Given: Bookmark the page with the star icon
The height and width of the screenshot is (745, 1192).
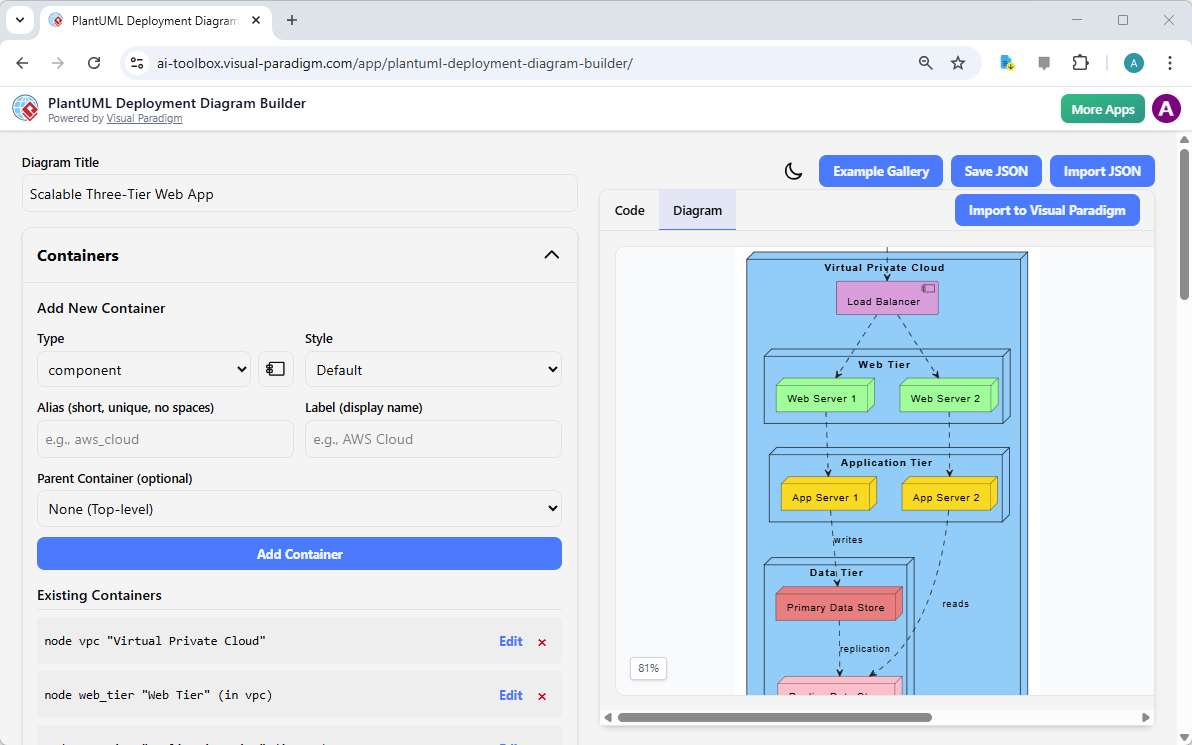Looking at the screenshot, I should point(958,62).
